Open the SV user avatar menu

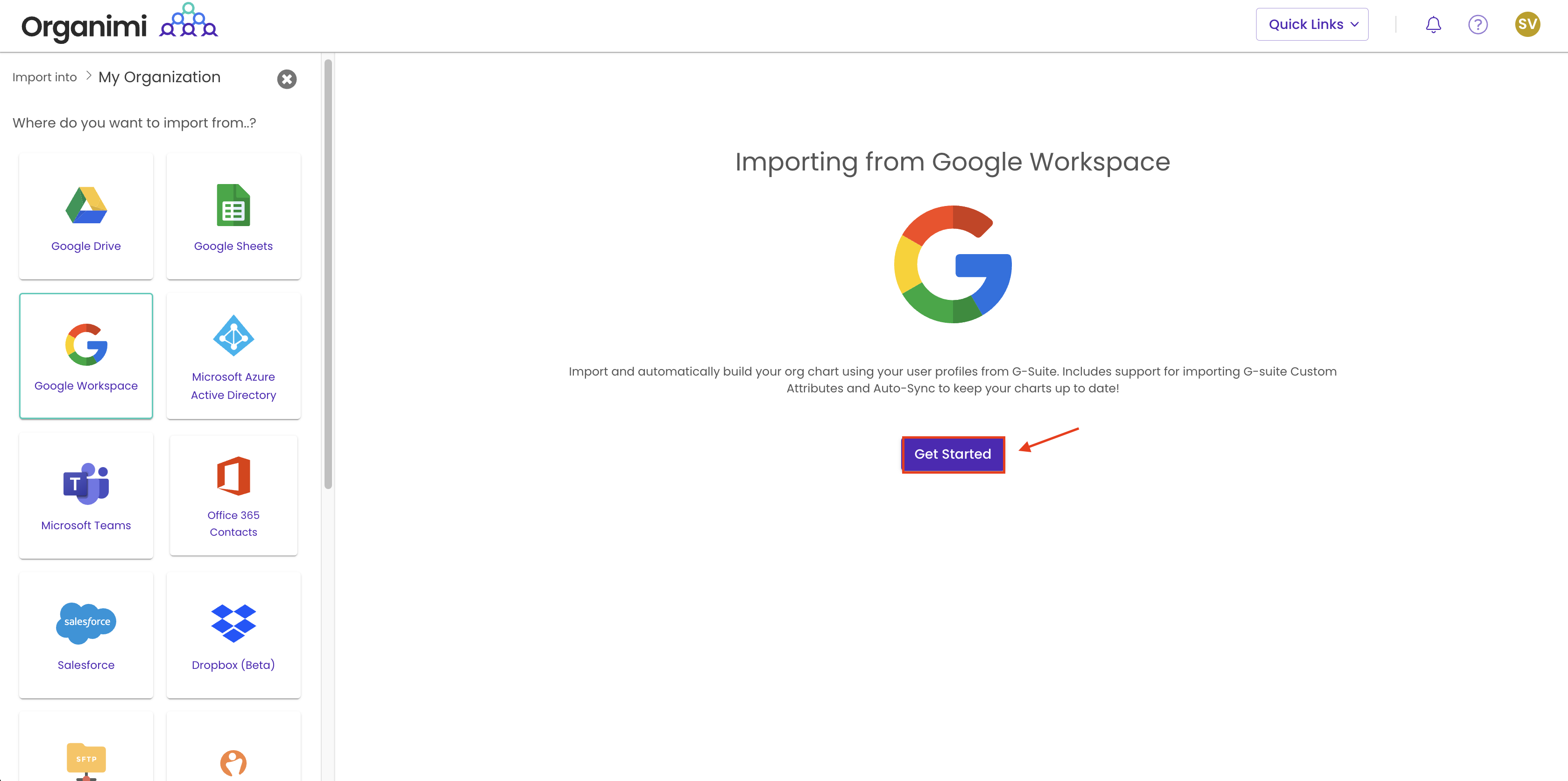(1527, 24)
